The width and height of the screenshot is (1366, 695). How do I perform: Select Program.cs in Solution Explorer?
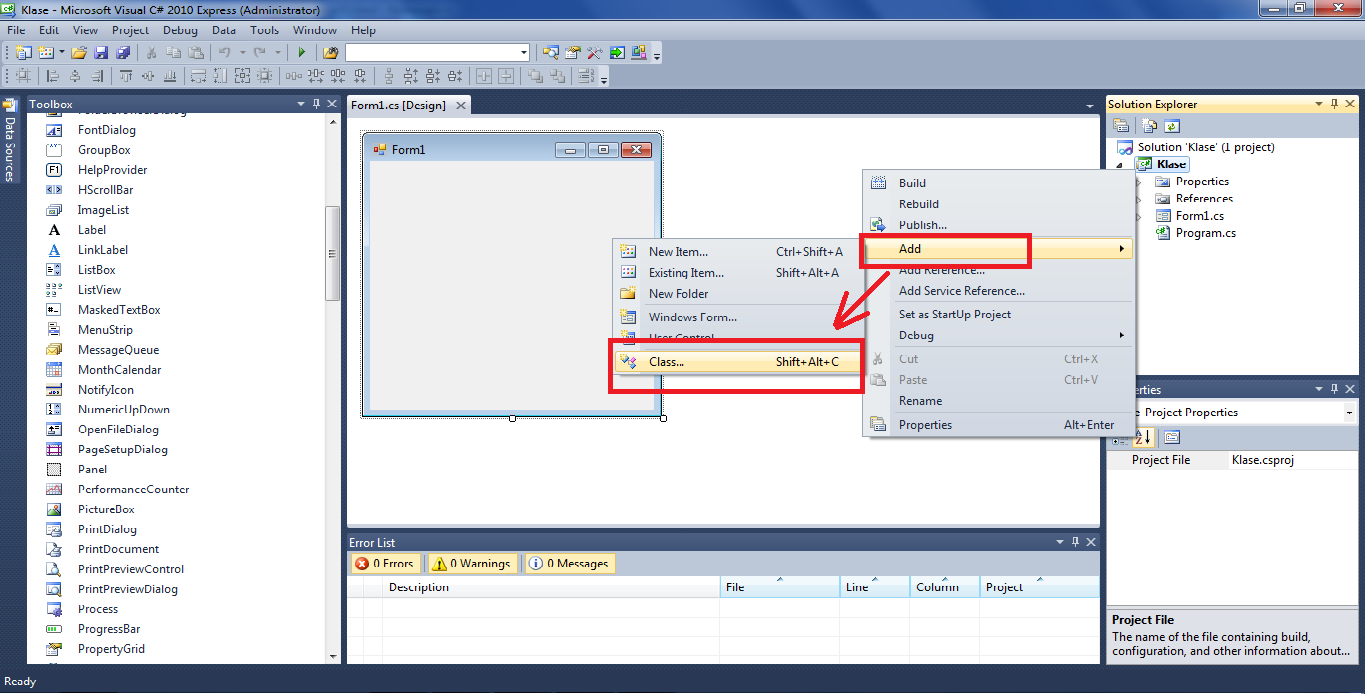1205,232
